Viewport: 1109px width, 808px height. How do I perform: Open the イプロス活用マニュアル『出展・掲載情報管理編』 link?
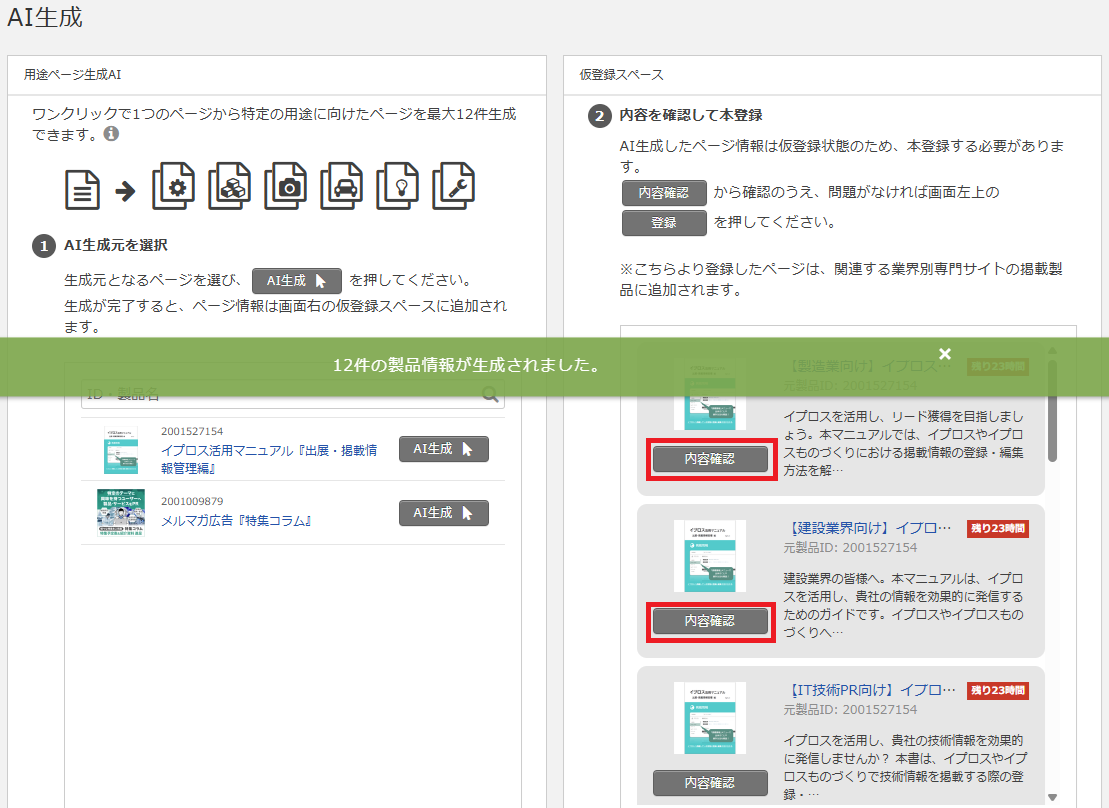[x=268, y=459]
